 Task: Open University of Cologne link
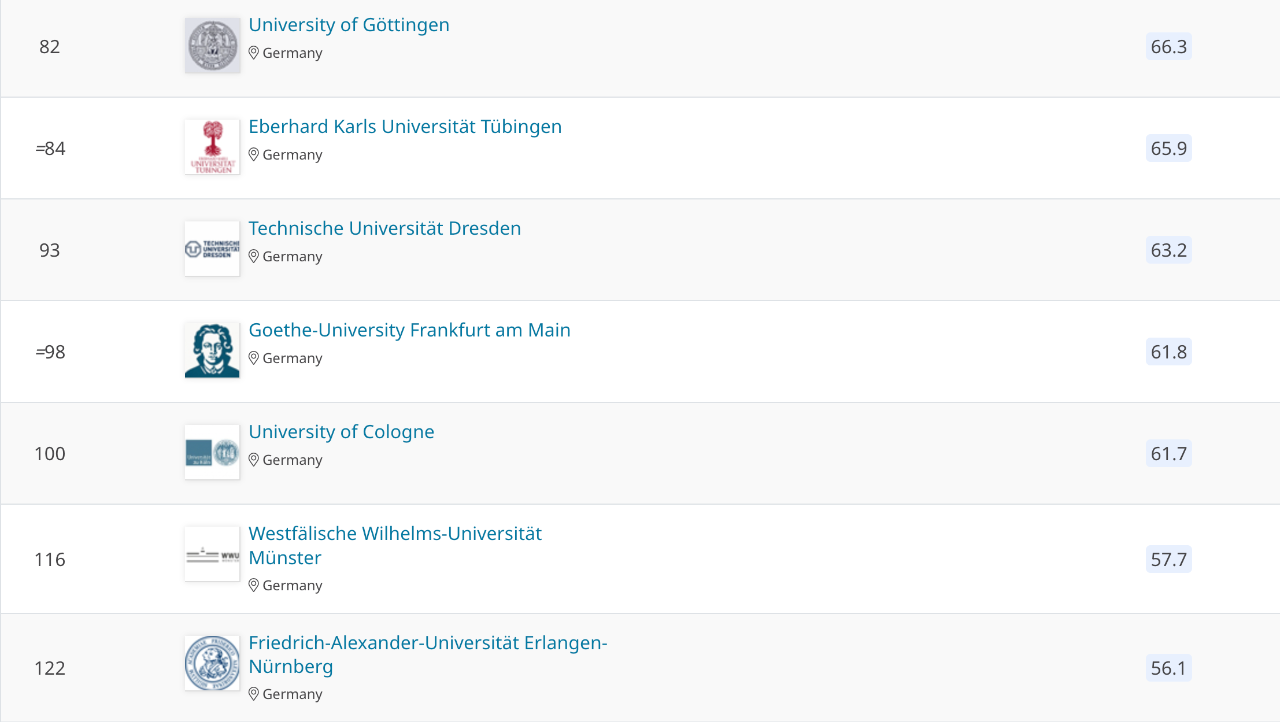[342, 432]
